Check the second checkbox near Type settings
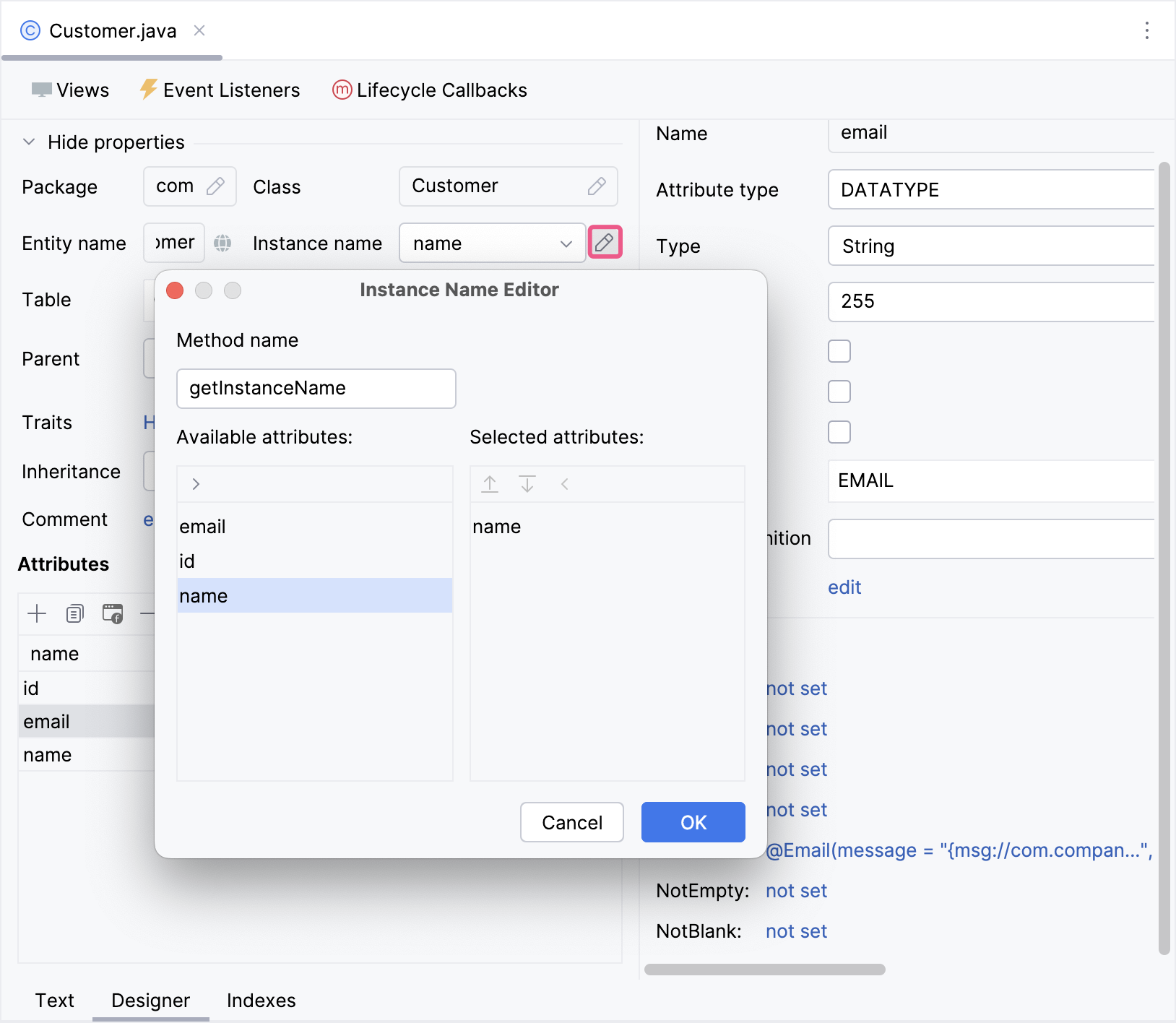This screenshot has width=1176, height=1023. pos(839,392)
